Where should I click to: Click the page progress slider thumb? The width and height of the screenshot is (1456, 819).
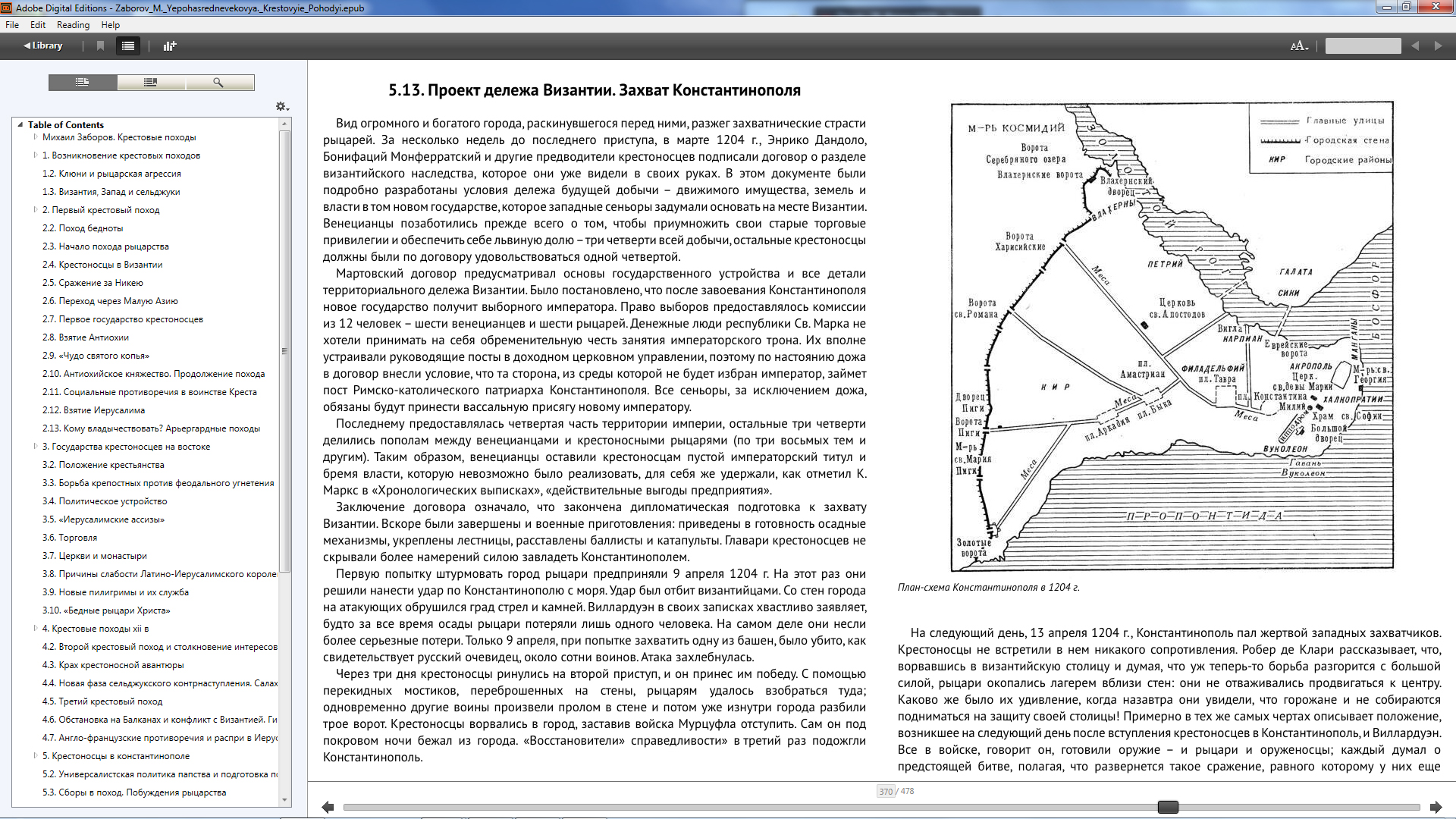click(x=1168, y=807)
